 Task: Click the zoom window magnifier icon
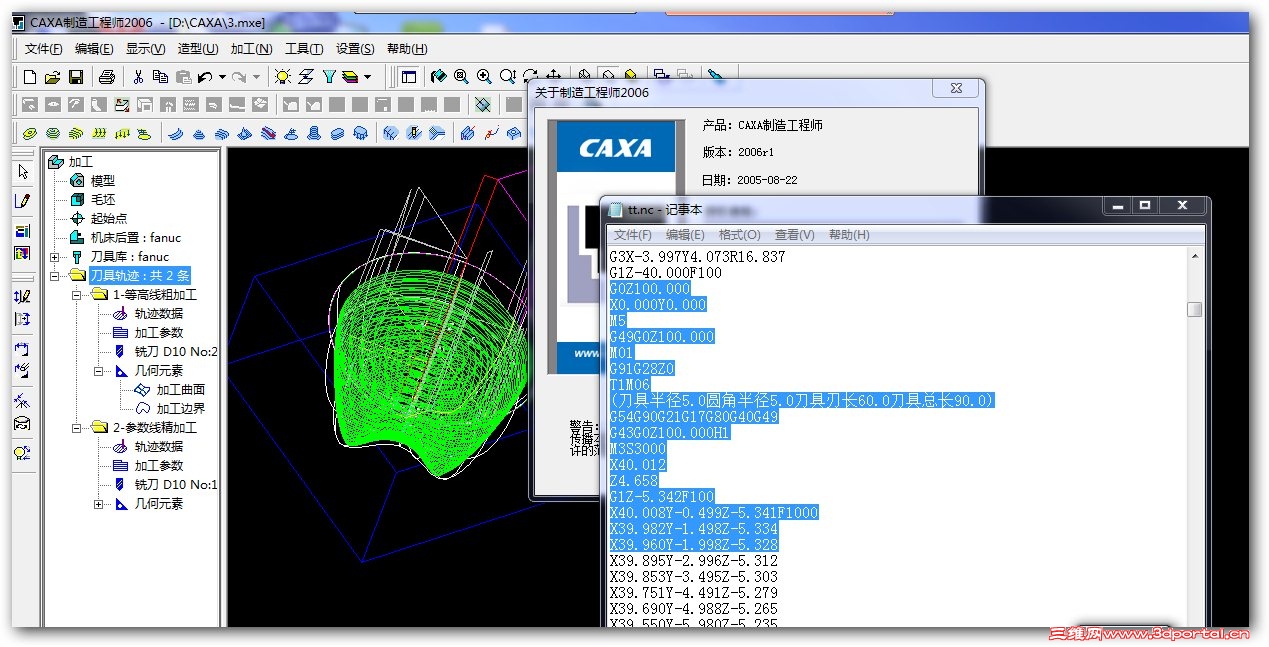click(x=461, y=77)
